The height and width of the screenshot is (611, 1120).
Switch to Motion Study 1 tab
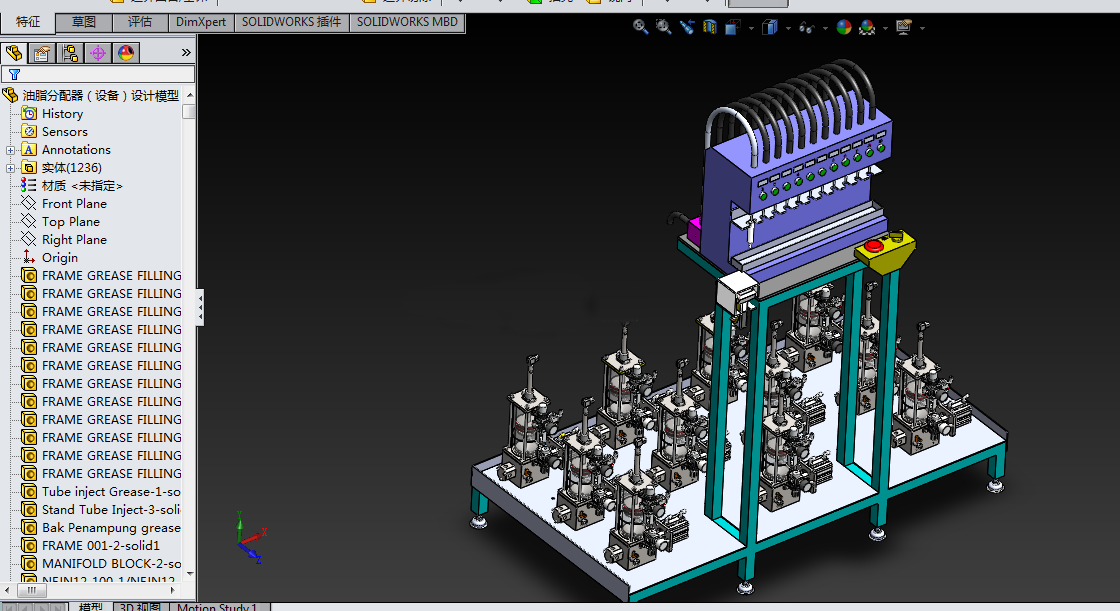point(217,607)
